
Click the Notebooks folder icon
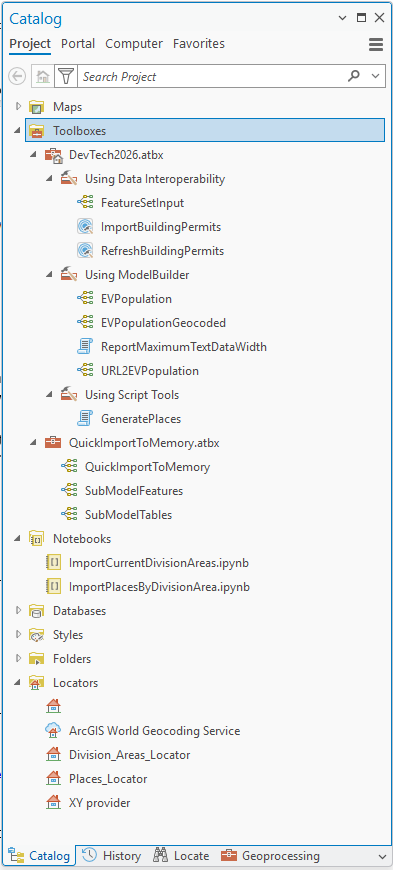(37, 538)
